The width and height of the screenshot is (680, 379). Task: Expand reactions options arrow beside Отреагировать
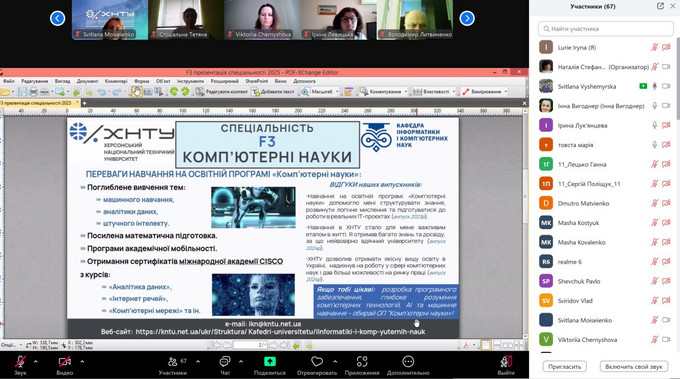click(x=335, y=361)
